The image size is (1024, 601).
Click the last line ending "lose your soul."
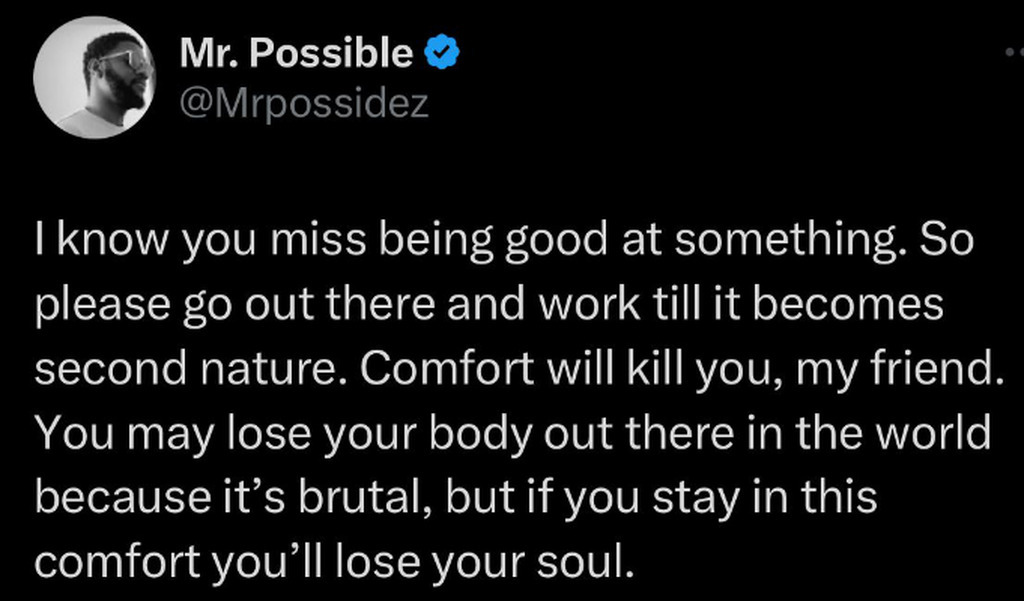coord(334,560)
